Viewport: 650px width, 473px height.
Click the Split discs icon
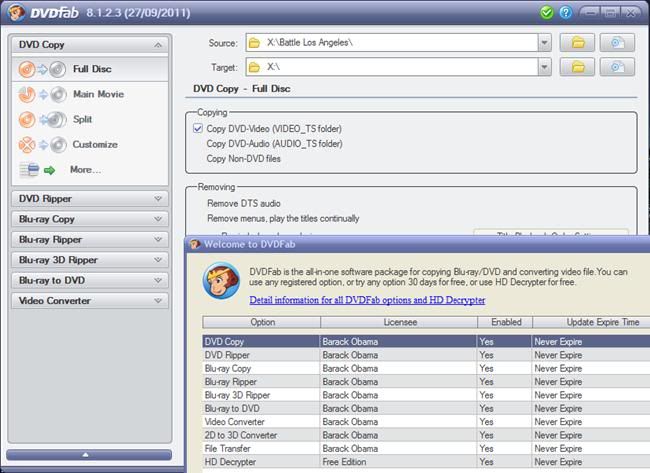coord(42,120)
